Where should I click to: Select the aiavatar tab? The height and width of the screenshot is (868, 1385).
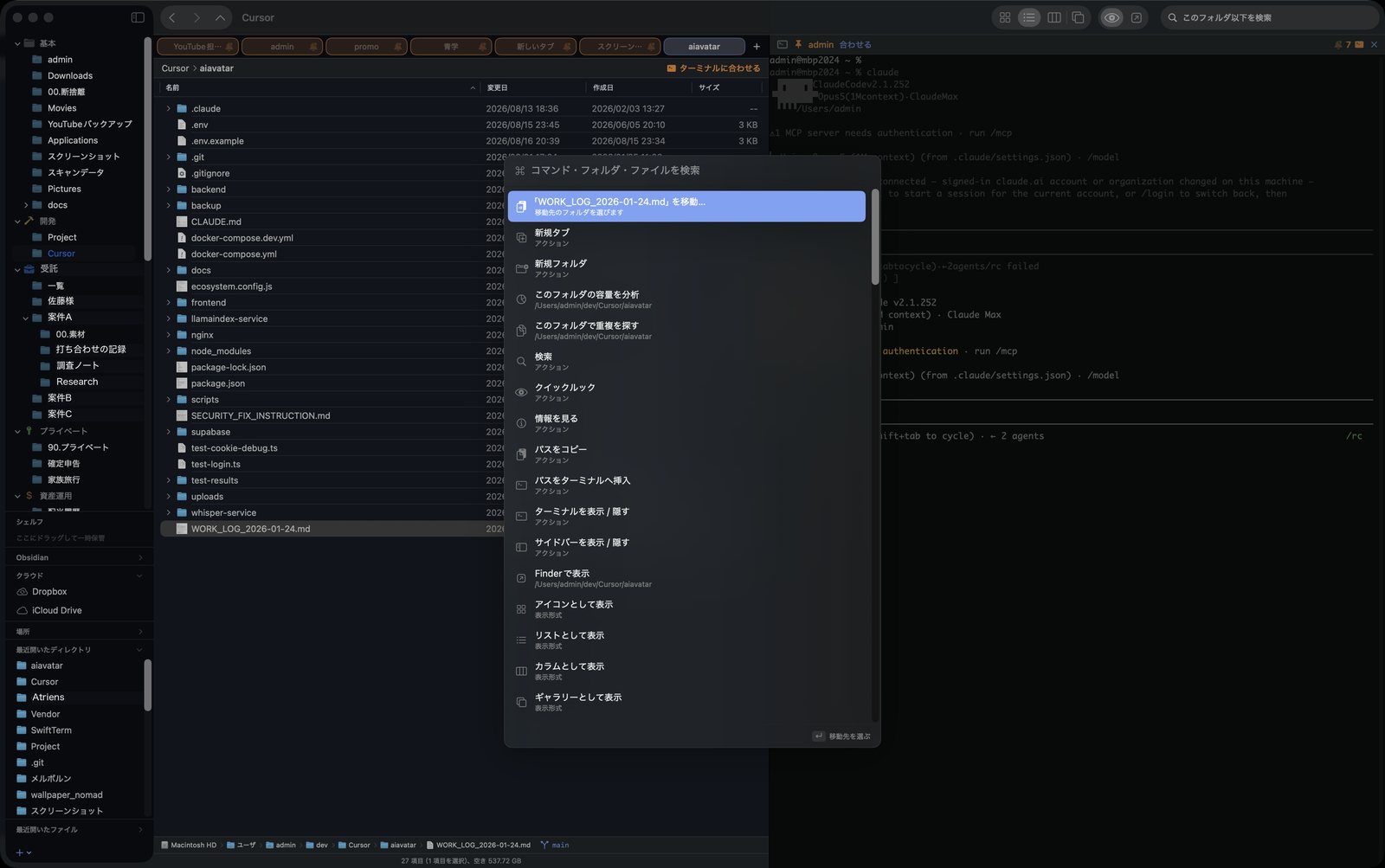pos(704,47)
